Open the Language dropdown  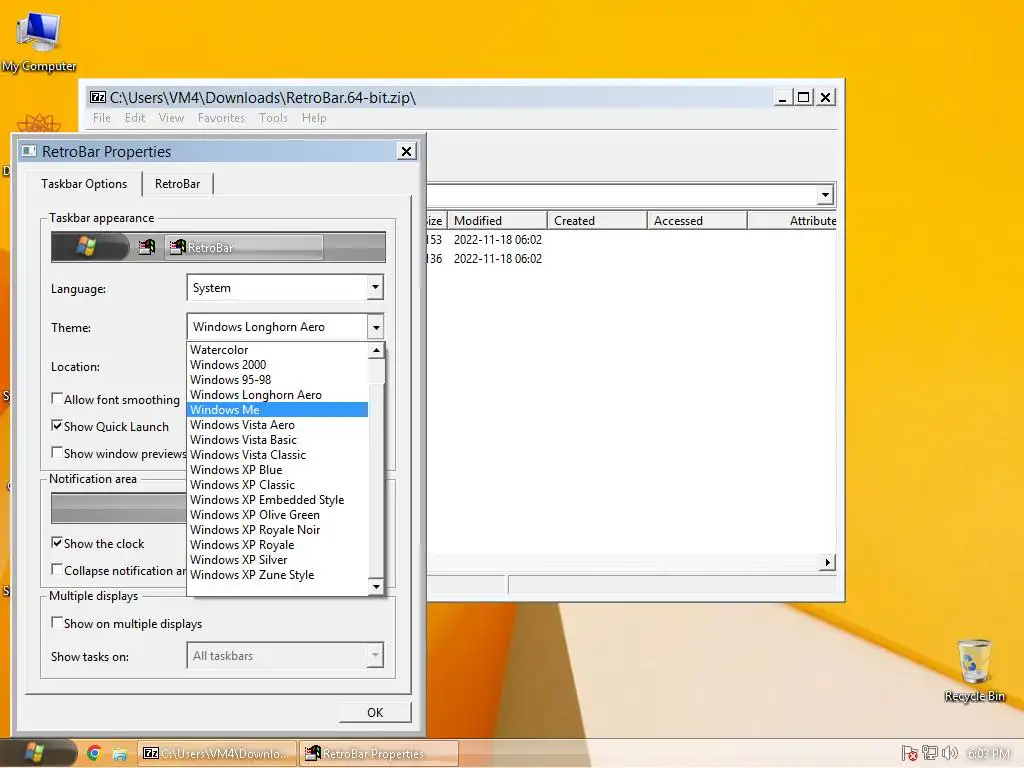(285, 287)
